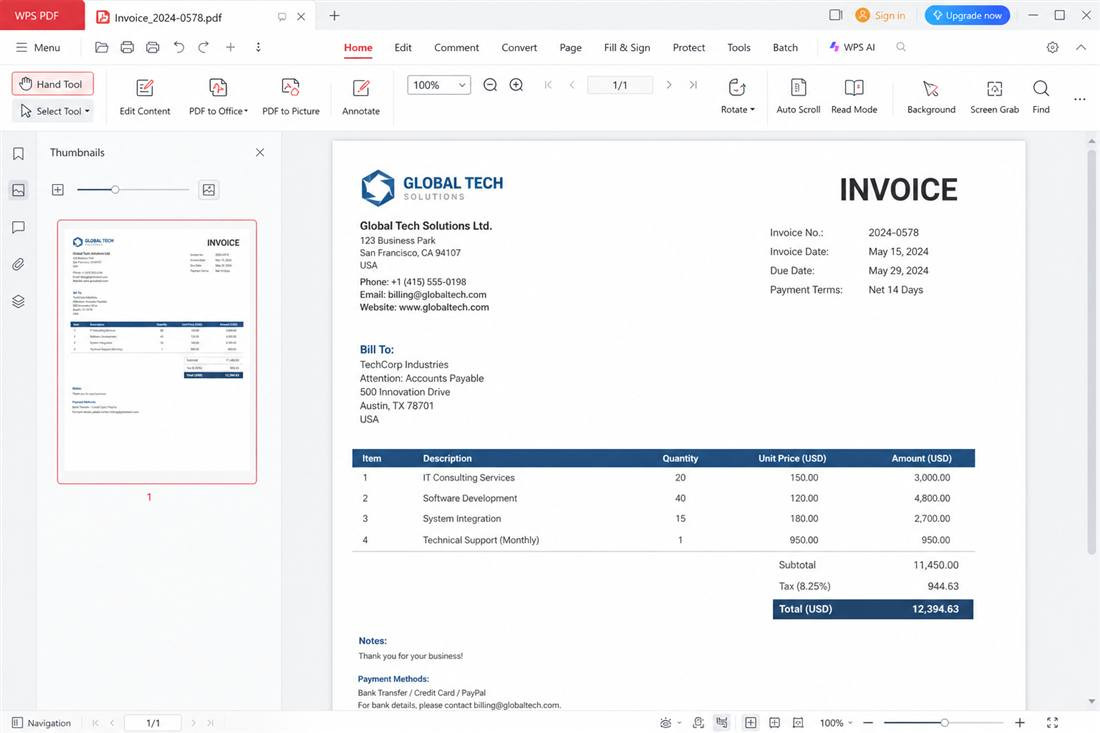Image resolution: width=1100 pixels, height=733 pixels.
Task: Switch to the Protect tab
Action: pyautogui.click(x=688, y=47)
